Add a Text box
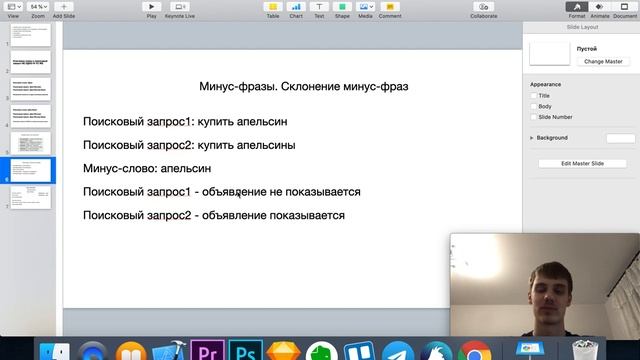 (319, 7)
